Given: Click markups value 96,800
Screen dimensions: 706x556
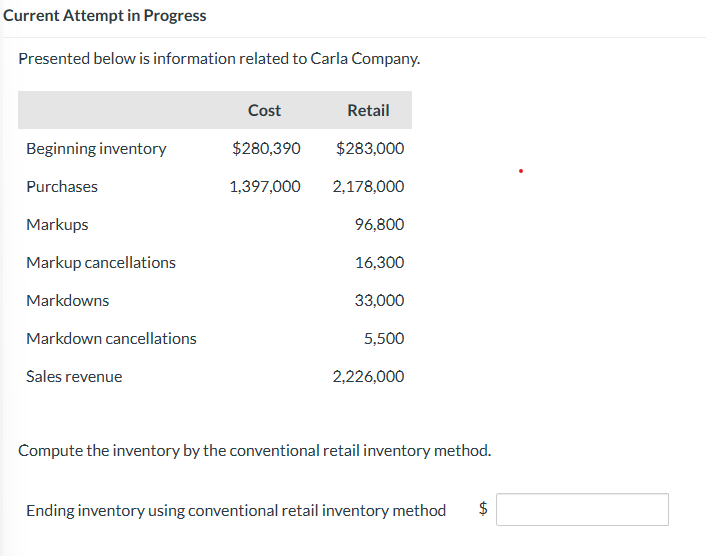Looking at the screenshot, I should [x=380, y=224].
